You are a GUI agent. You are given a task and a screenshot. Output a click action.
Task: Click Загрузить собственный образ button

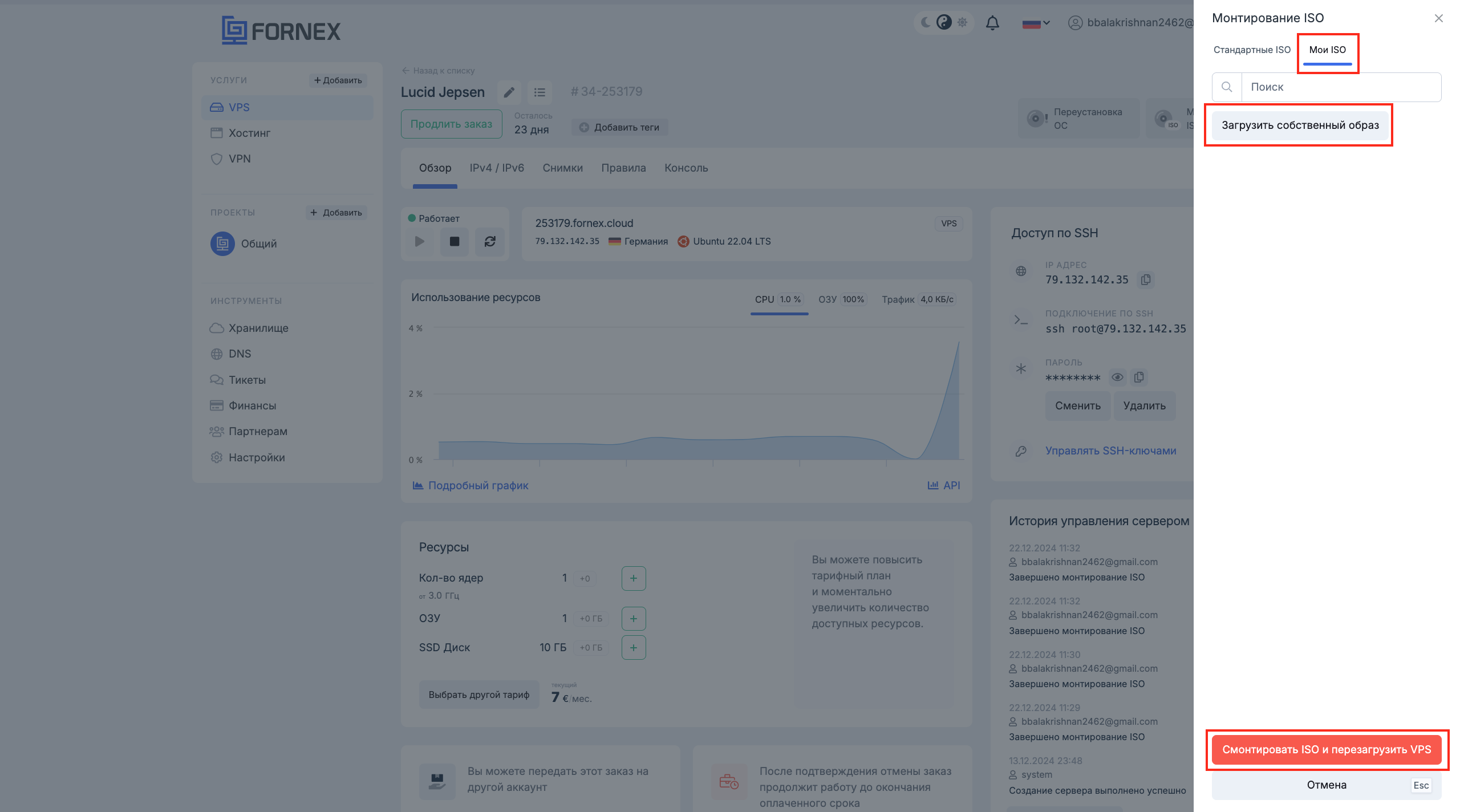click(x=1300, y=125)
